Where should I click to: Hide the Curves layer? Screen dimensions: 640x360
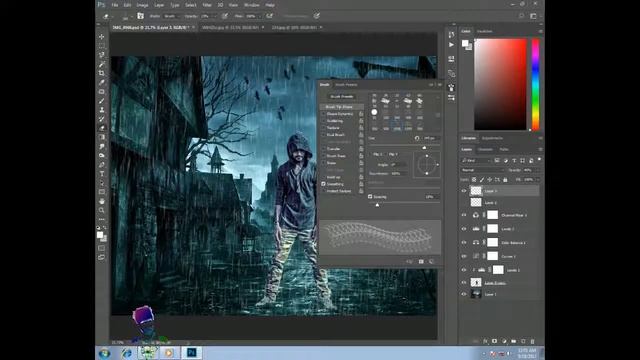[x=464, y=256]
